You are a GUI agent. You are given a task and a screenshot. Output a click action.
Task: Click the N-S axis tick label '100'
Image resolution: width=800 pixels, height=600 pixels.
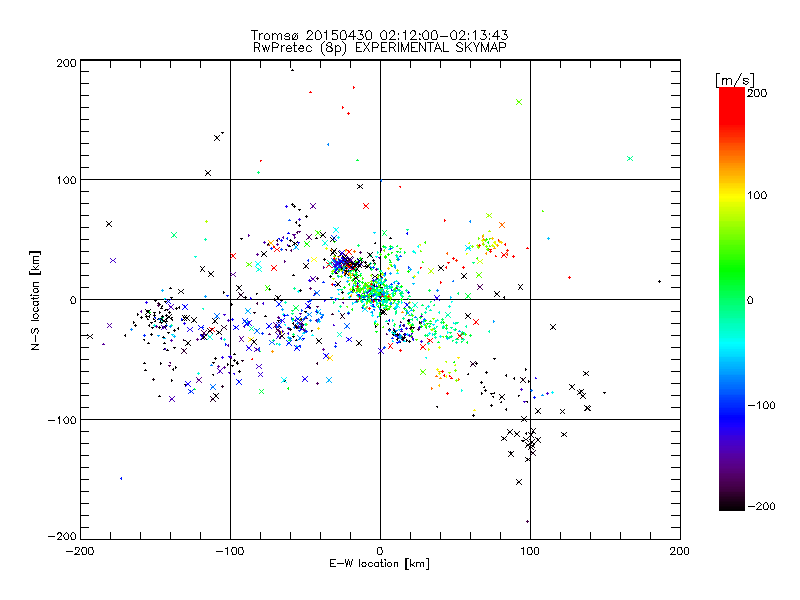pyautogui.click(x=66, y=180)
